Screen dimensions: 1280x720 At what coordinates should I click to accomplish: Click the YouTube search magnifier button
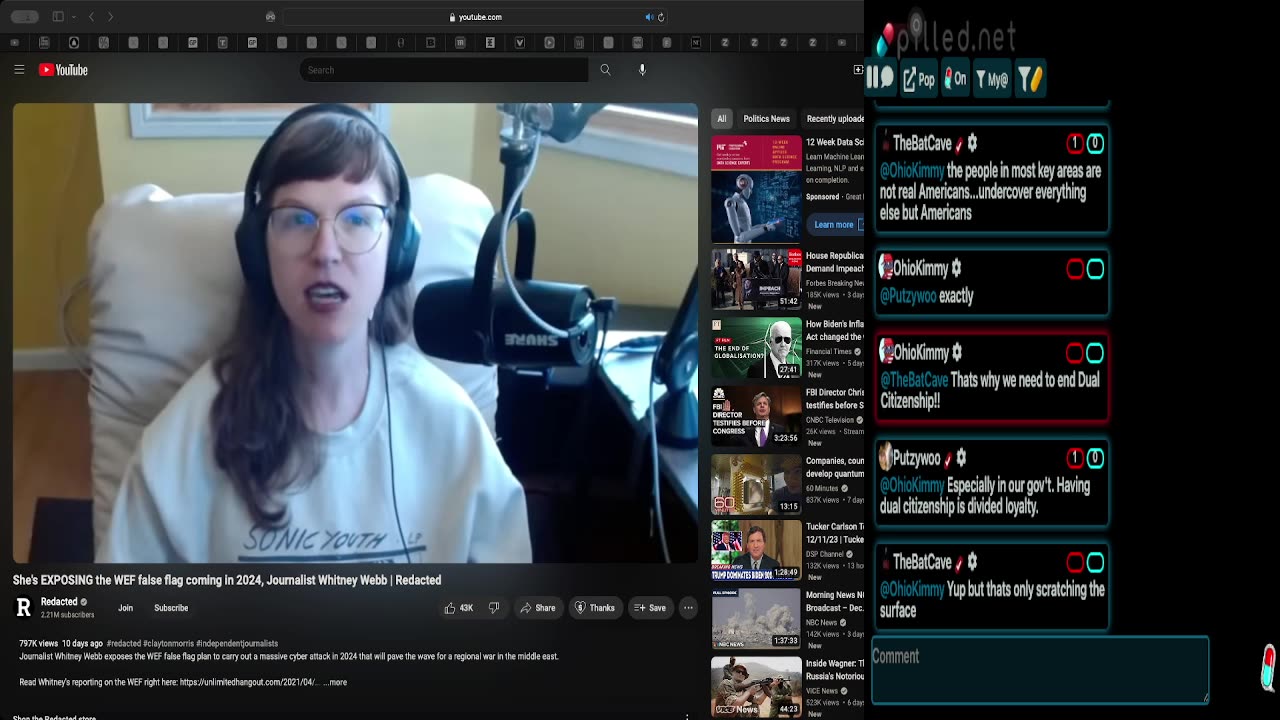tap(605, 70)
